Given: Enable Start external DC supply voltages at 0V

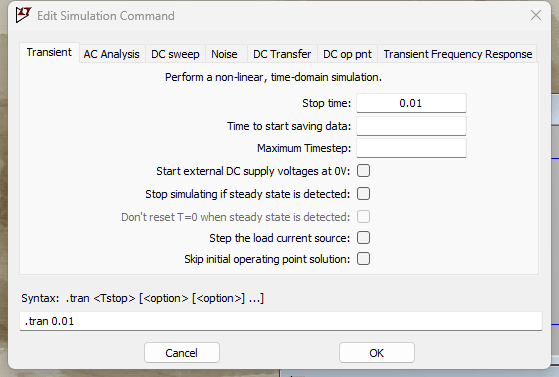Looking at the screenshot, I should (x=363, y=171).
